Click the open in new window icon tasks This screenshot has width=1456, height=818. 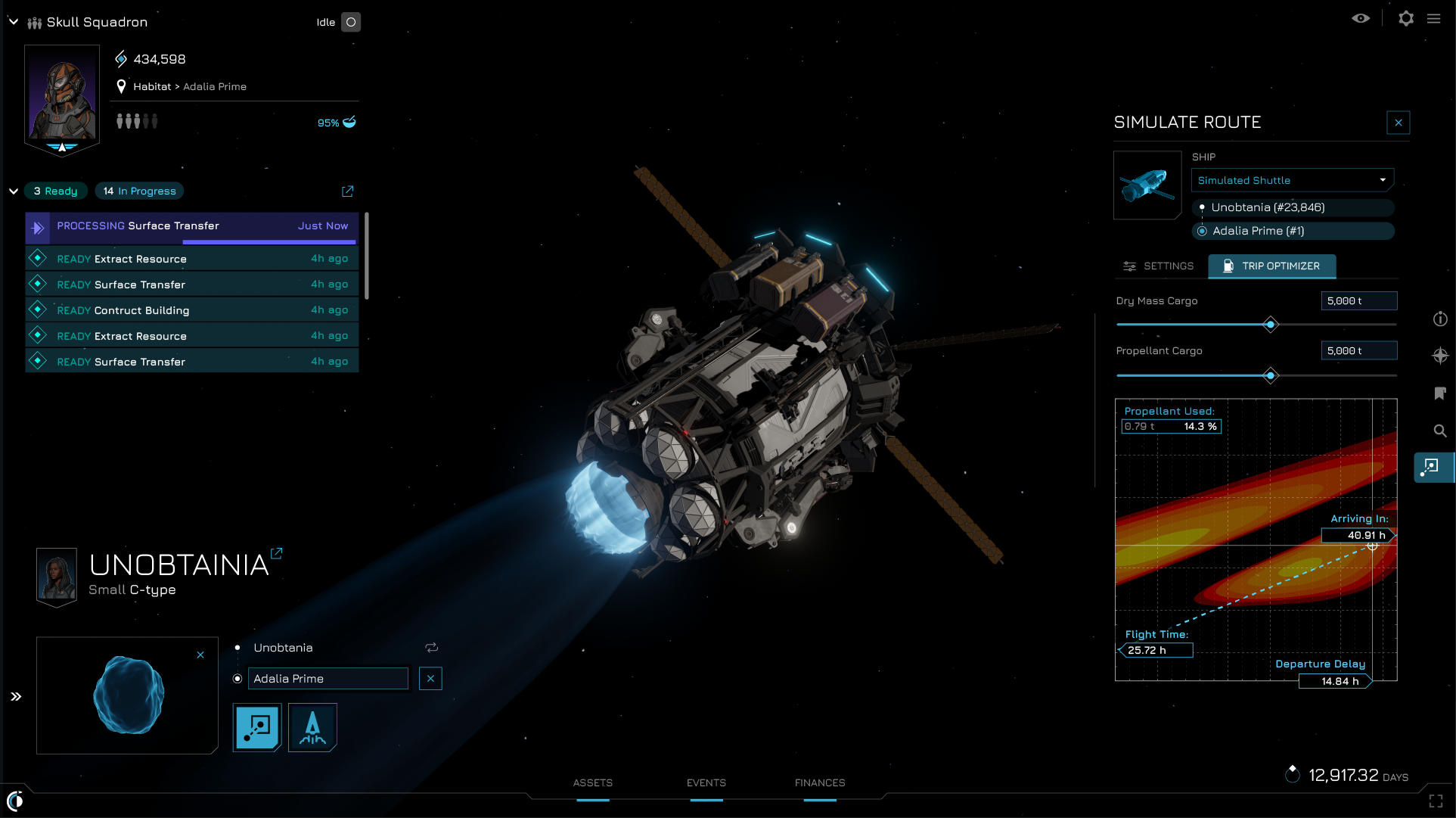tap(346, 190)
